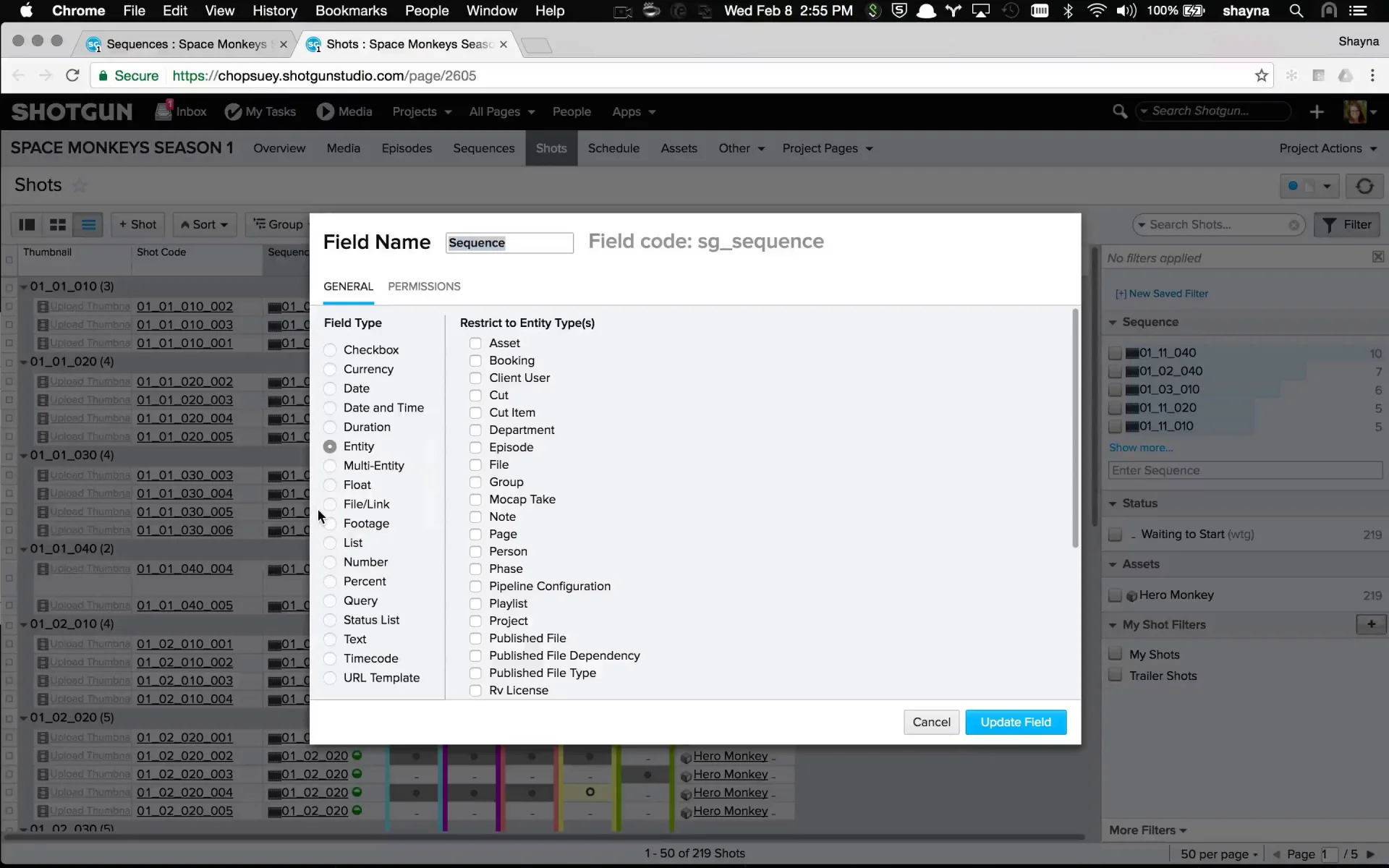
Task: Open the Media play icon
Action: (x=326, y=111)
